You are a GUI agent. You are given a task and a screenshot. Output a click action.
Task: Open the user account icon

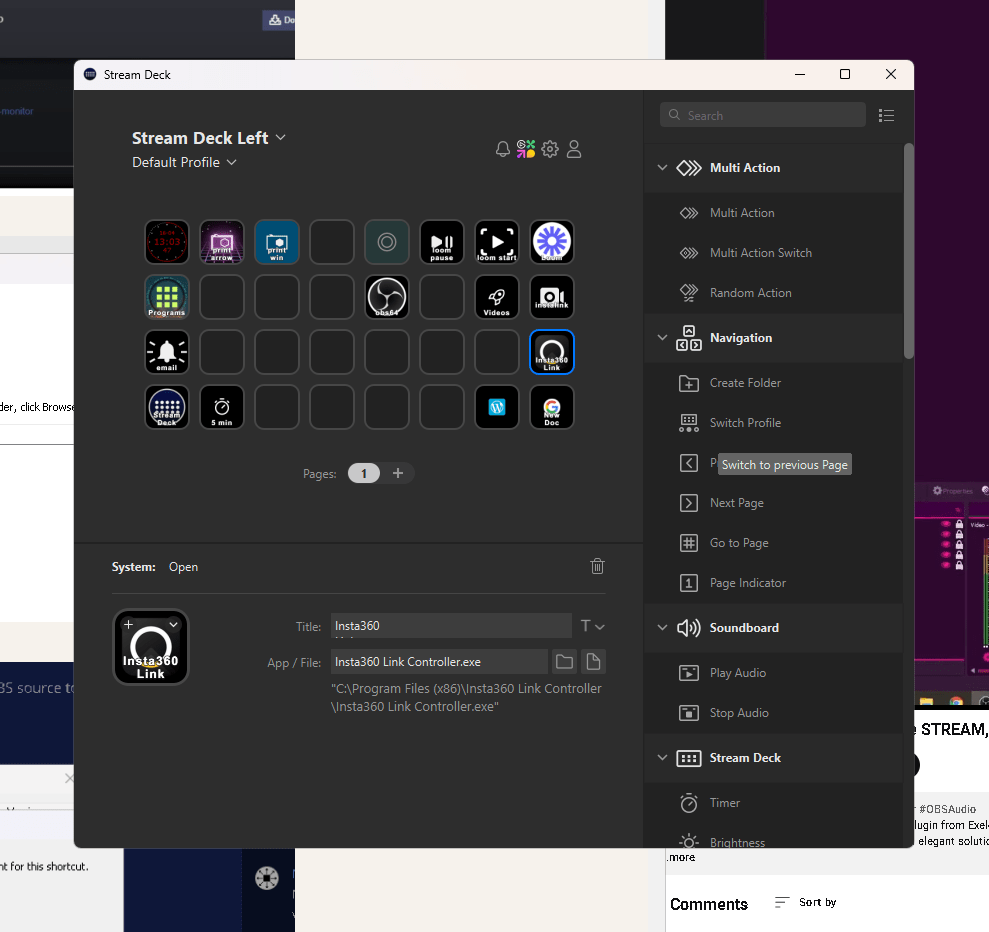[x=574, y=149]
